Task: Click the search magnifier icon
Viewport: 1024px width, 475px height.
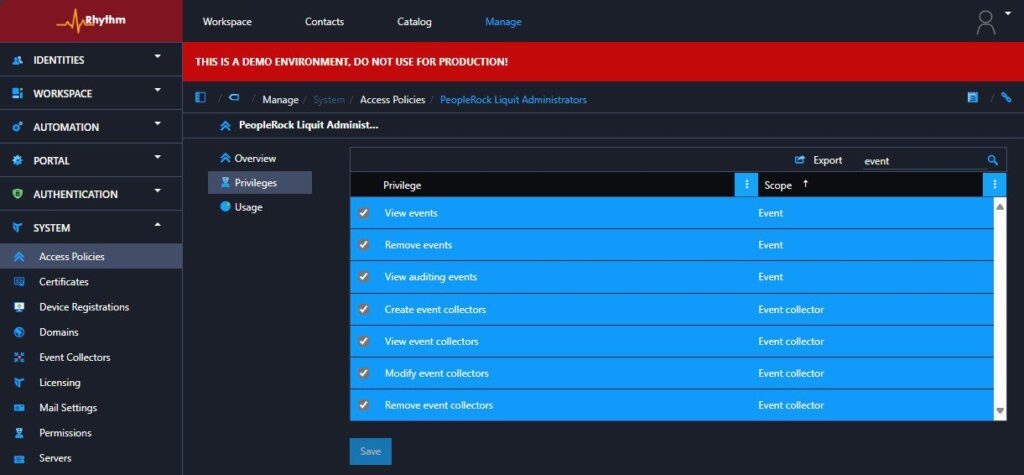Action: click(x=993, y=160)
